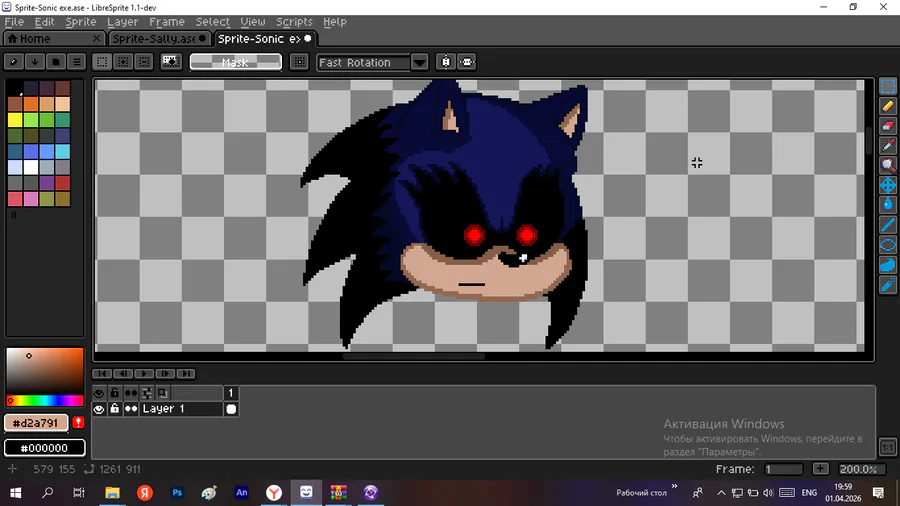Go to first frame button
The width and height of the screenshot is (900, 506).
[102, 373]
